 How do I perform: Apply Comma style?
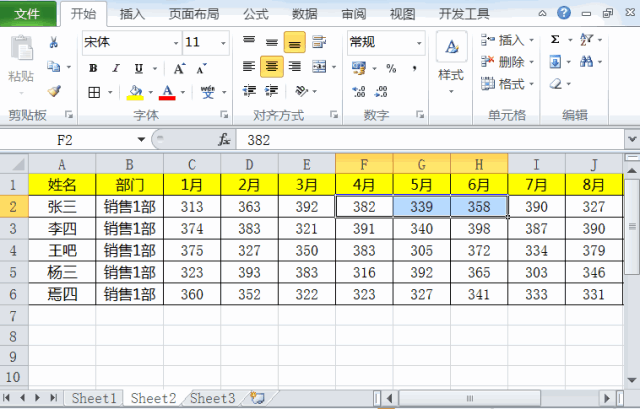pyautogui.click(x=414, y=68)
